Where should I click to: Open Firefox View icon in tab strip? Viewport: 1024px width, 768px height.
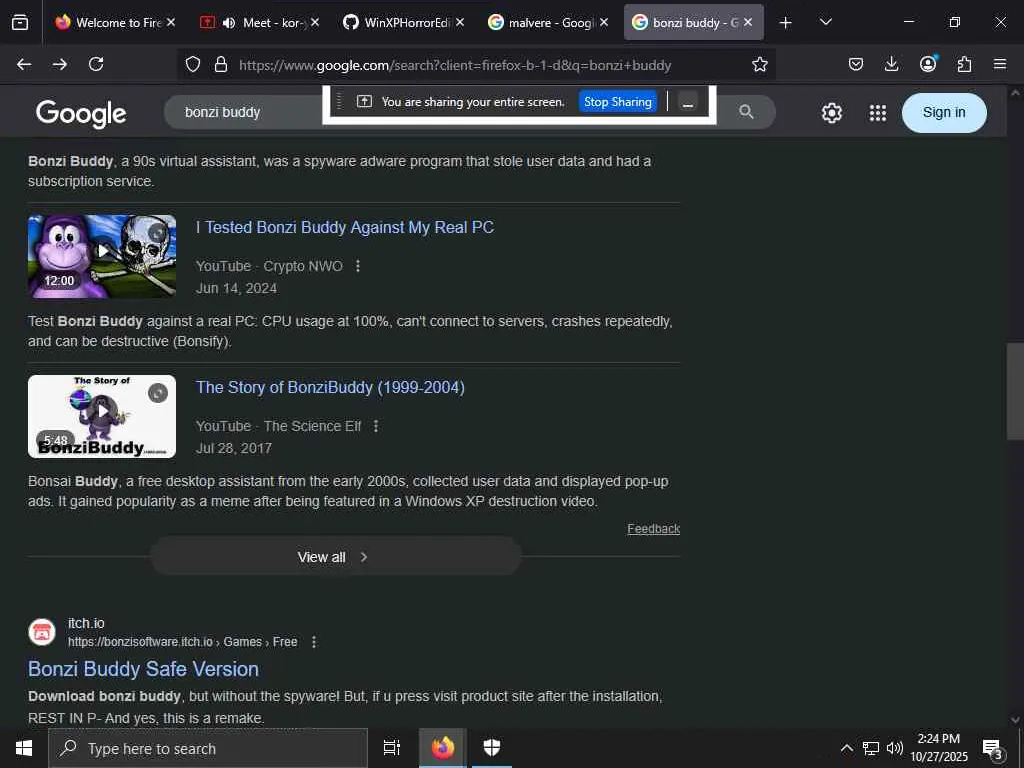click(x=20, y=23)
